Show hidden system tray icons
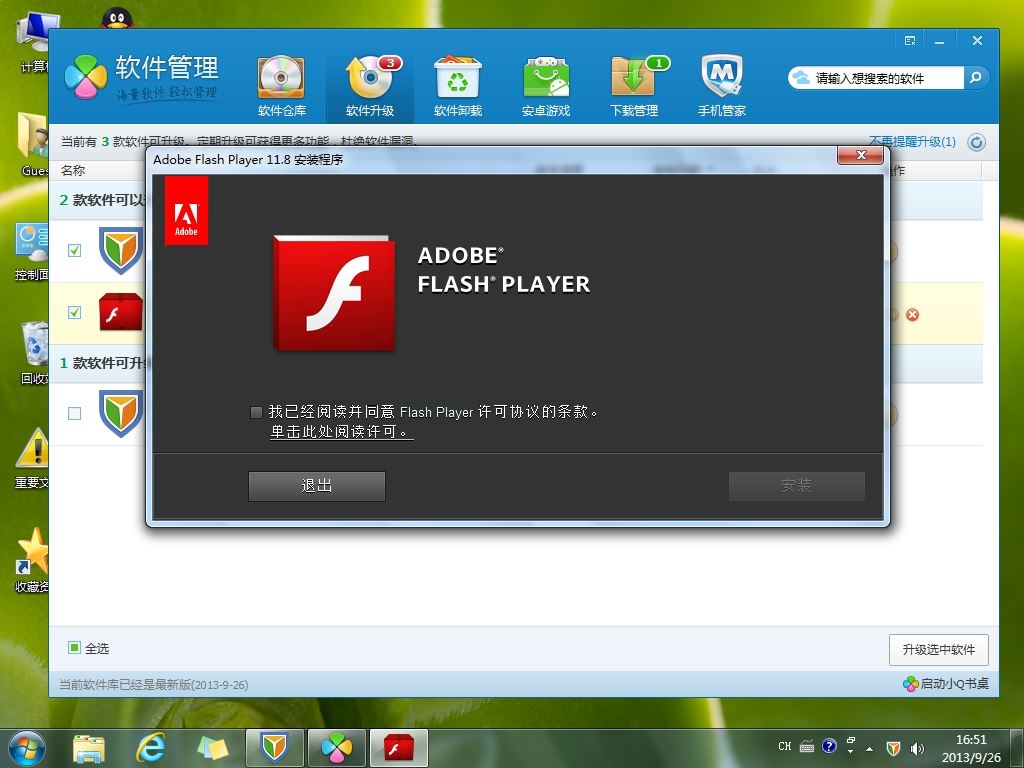Screen dimensions: 1024x768 click(869, 748)
